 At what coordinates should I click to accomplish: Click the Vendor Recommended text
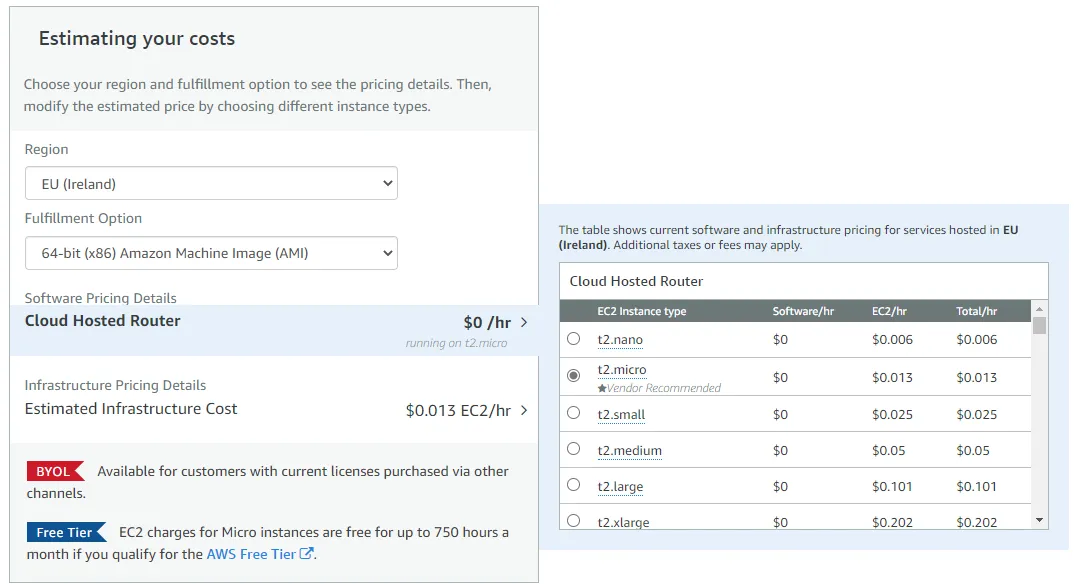[x=664, y=388]
